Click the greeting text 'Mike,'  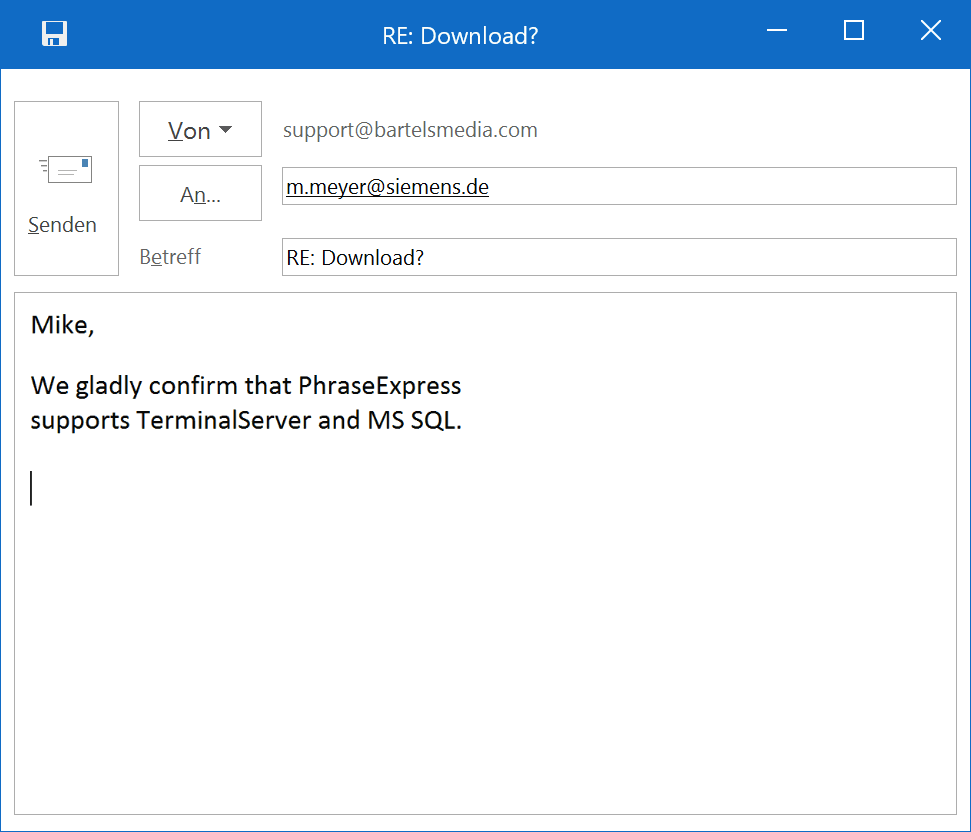63,325
